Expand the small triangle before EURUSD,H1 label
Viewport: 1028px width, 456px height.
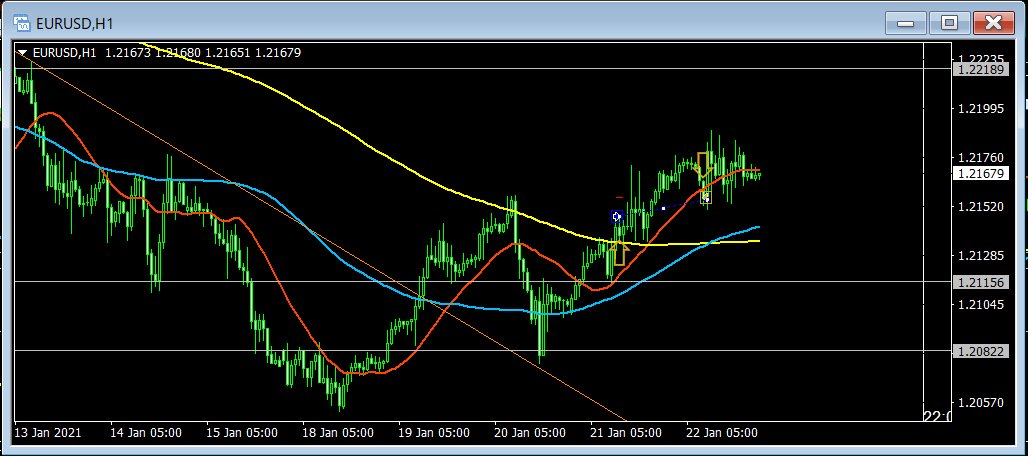[x=22, y=54]
